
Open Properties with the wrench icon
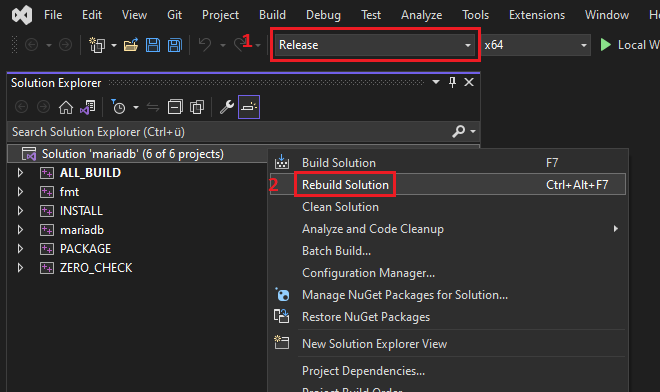(227, 107)
